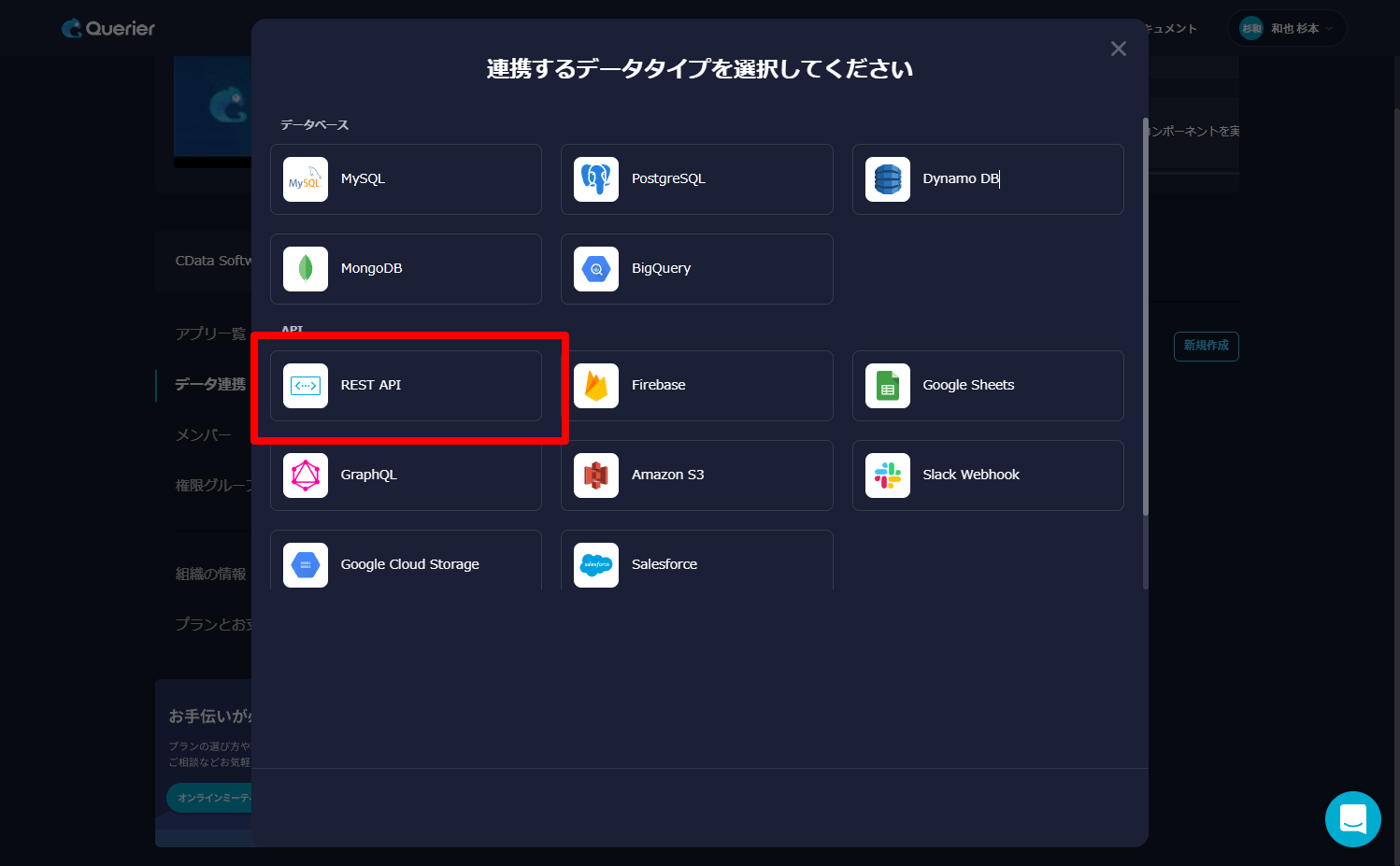Viewport: 1400px width, 866px height.
Task: Click the 杉和 user avatar
Action: [x=1251, y=28]
